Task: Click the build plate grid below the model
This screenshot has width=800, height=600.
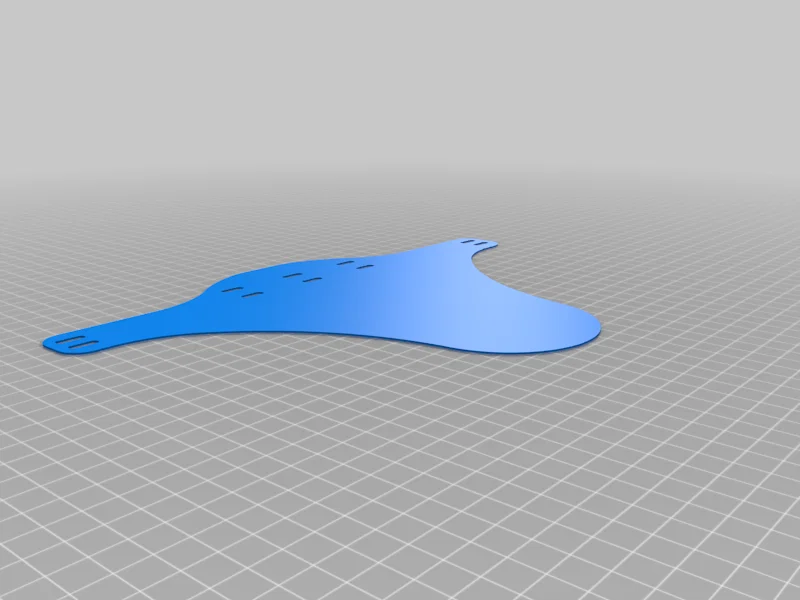Action: 400,450
